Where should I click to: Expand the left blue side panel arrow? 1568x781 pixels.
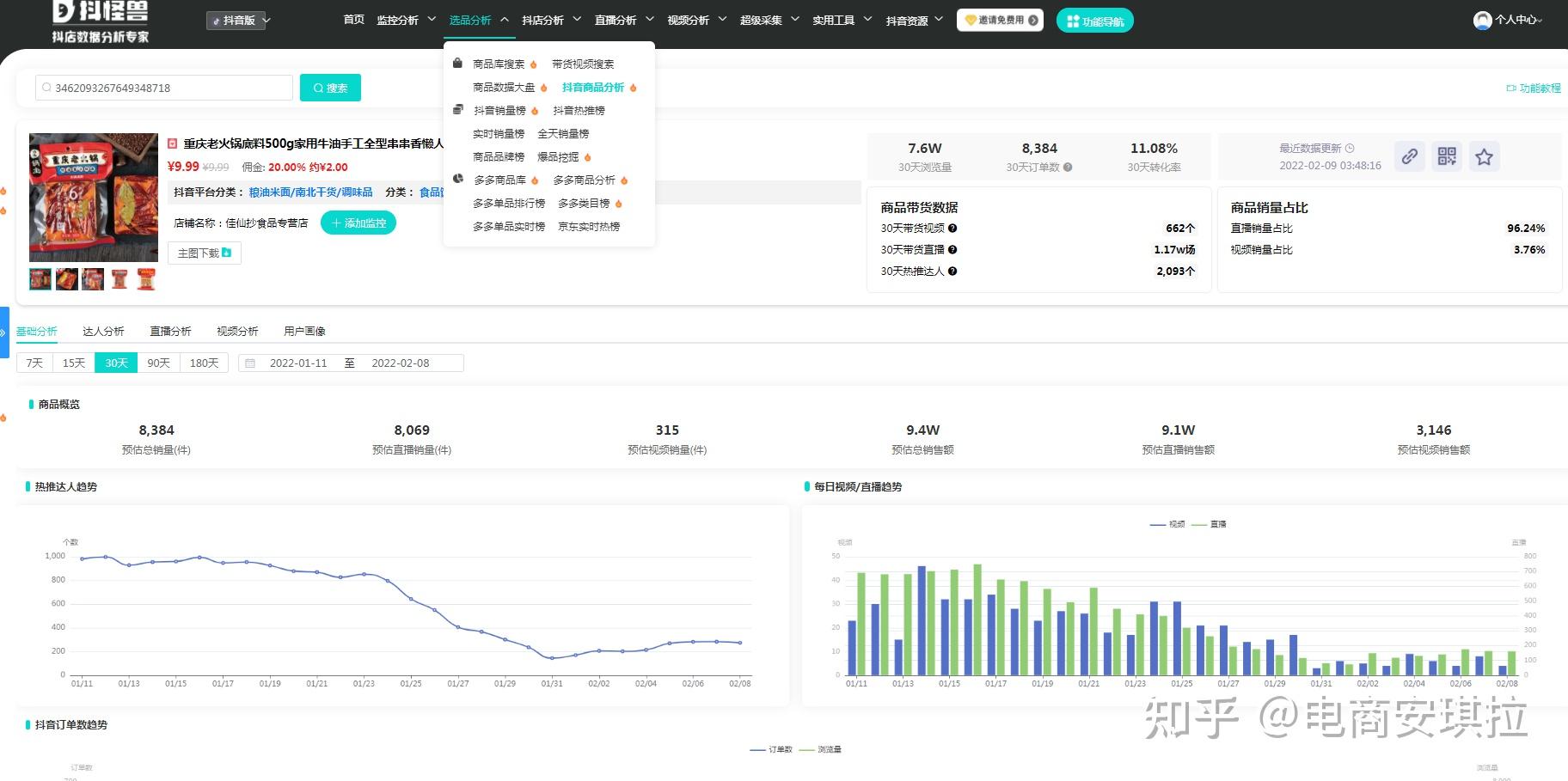coord(4,333)
